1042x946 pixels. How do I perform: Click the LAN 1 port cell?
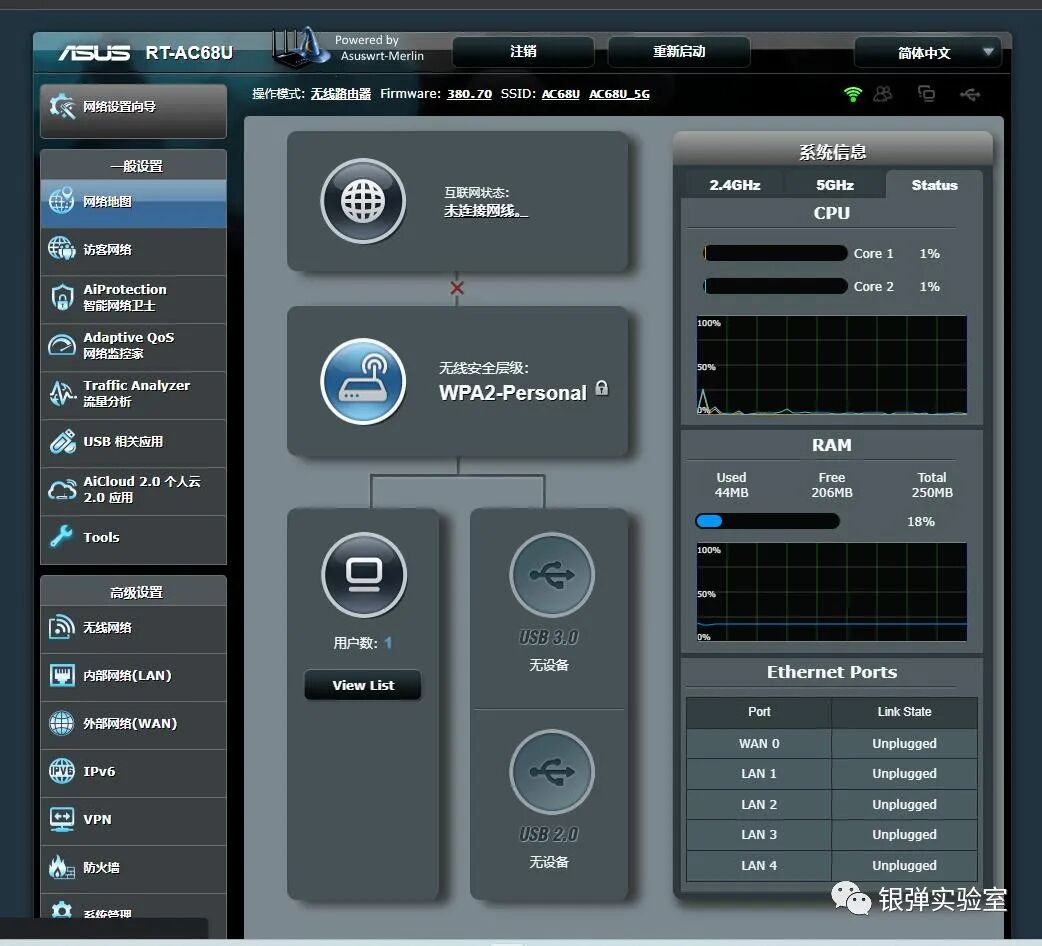759,774
